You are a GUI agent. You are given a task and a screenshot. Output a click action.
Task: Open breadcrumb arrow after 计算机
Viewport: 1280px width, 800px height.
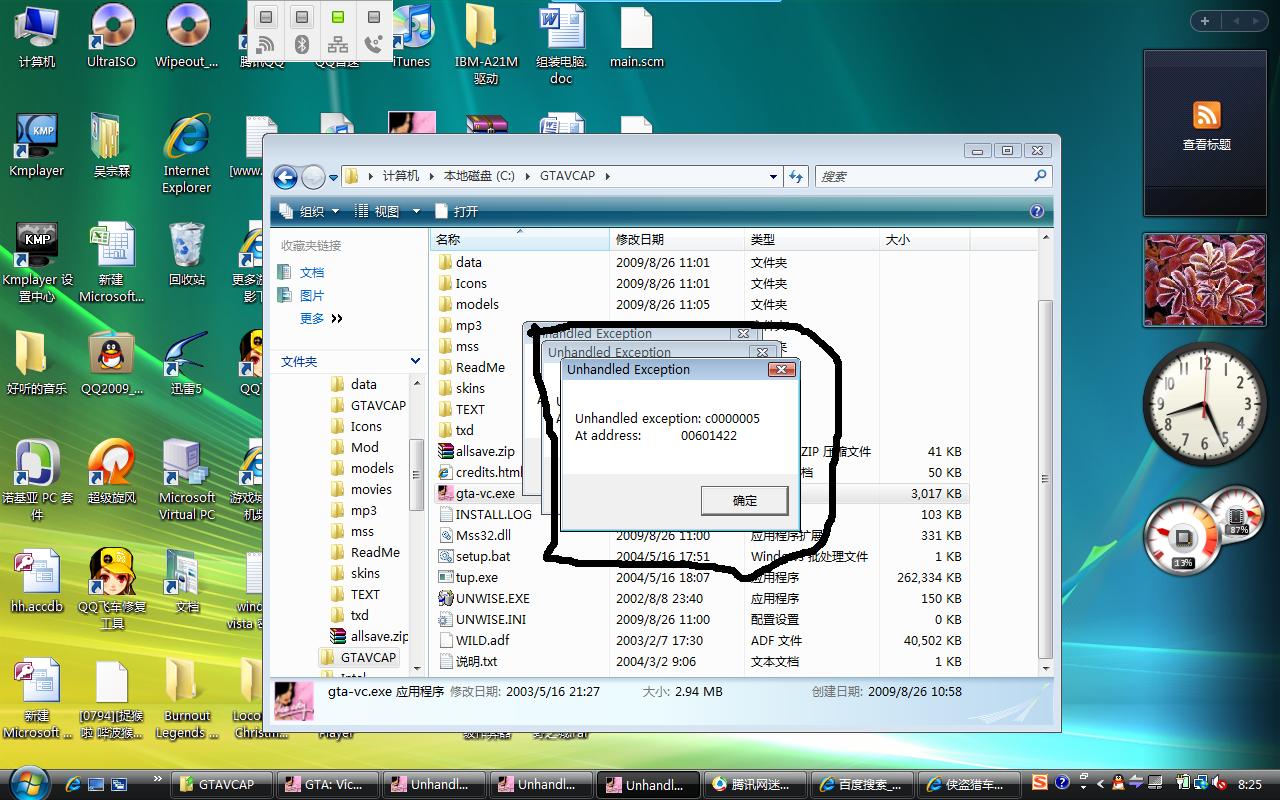[x=431, y=176]
